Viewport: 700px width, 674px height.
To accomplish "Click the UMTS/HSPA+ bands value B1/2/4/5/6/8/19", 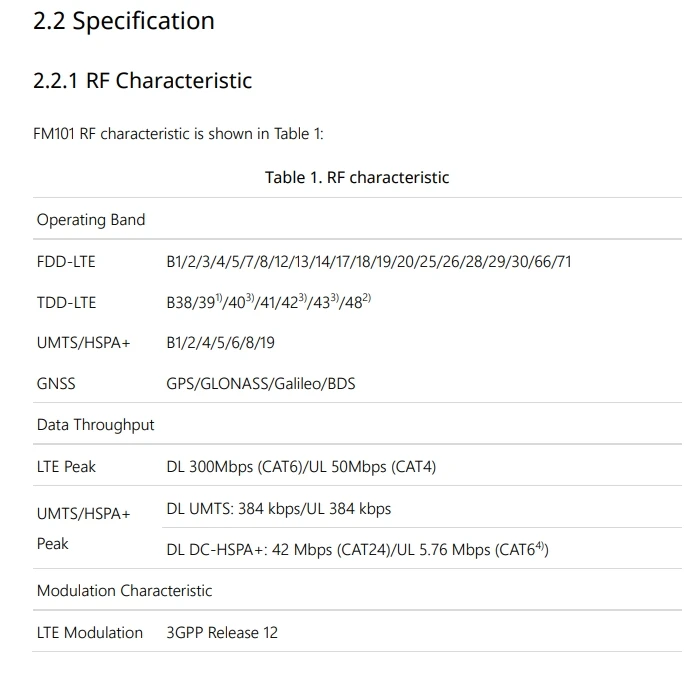I will click(x=221, y=343).
